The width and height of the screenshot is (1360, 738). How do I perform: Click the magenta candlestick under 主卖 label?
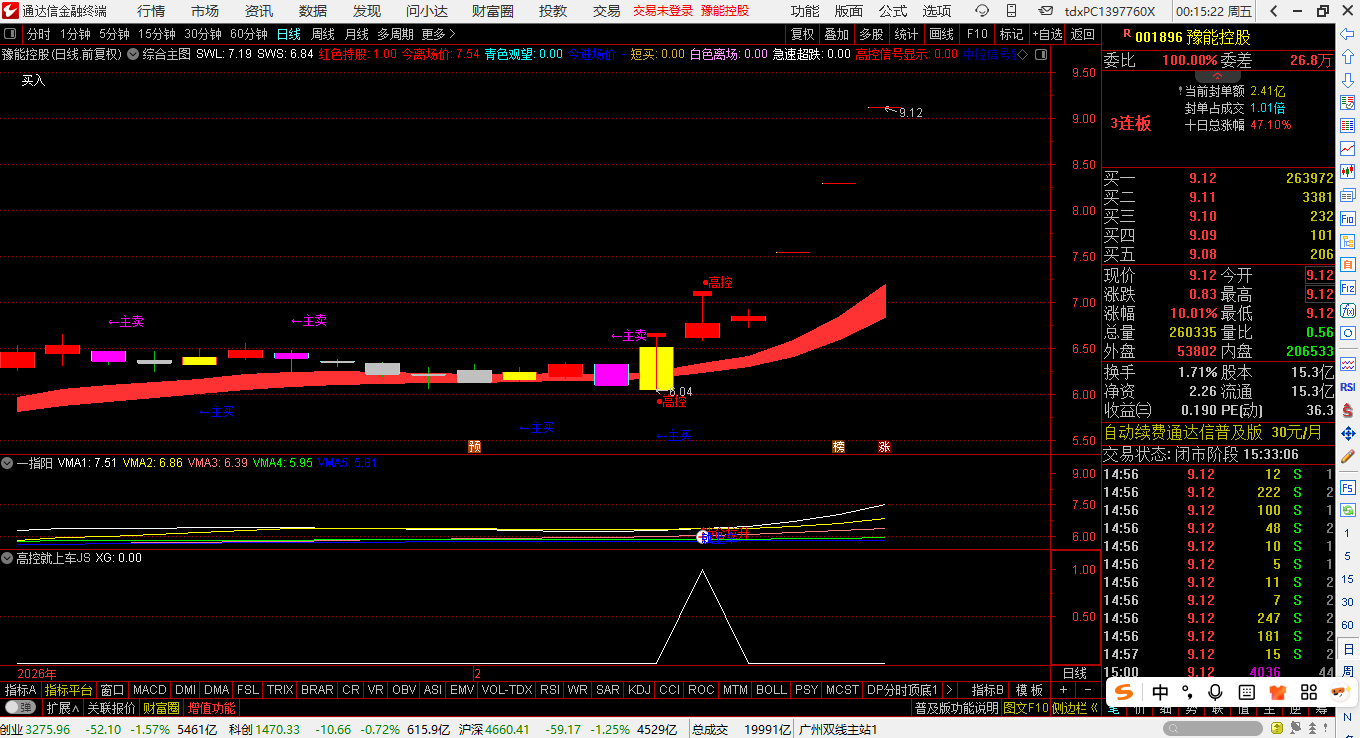pos(610,374)
